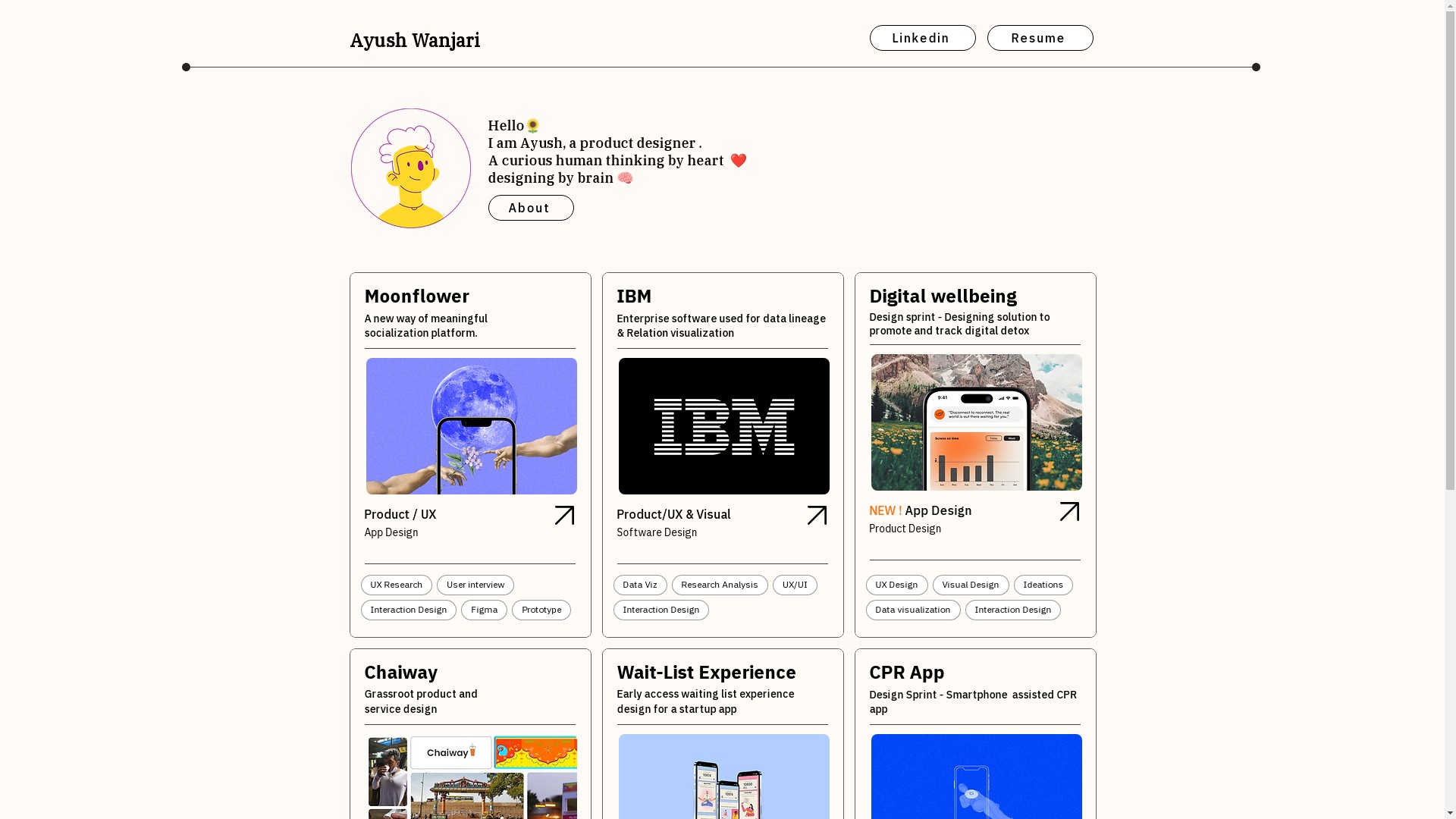The width and height of the screenshot is (1456, 819).
Task: Select the Data visualization tag
Action: coord(913,610)
